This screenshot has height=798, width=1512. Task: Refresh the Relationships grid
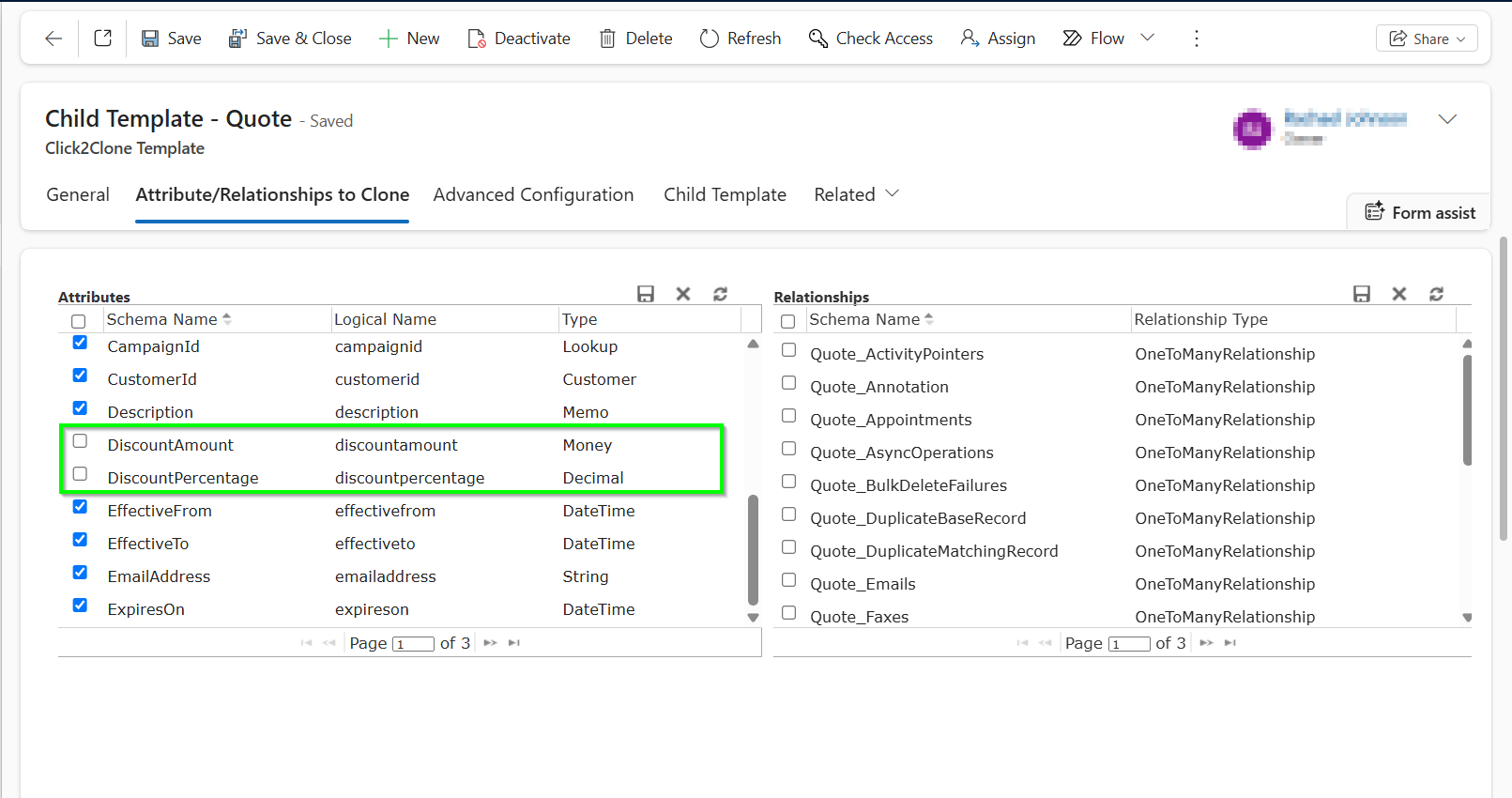click(1436, 294)
